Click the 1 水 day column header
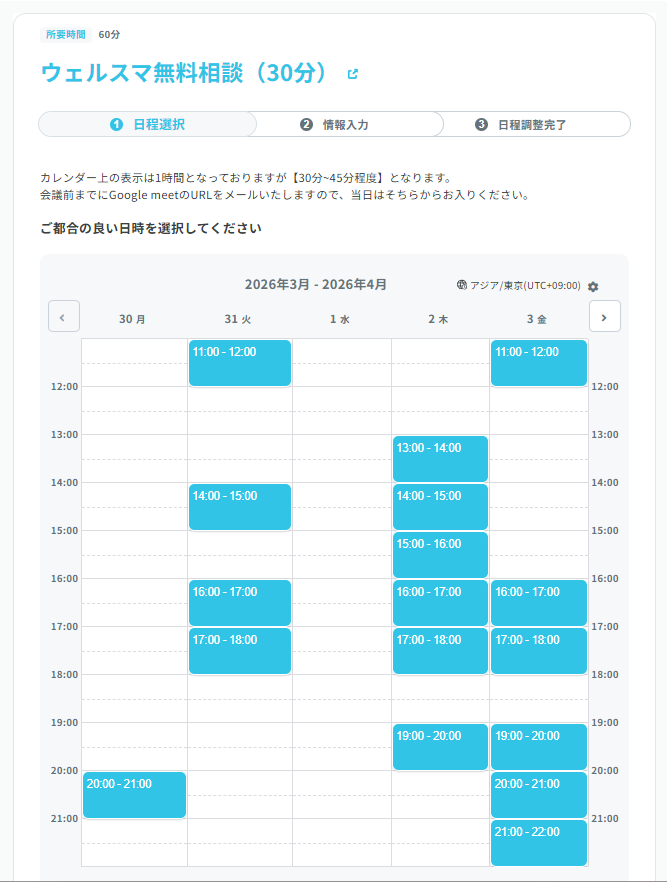This screenshot has height=882, width=667. [340, 320]
